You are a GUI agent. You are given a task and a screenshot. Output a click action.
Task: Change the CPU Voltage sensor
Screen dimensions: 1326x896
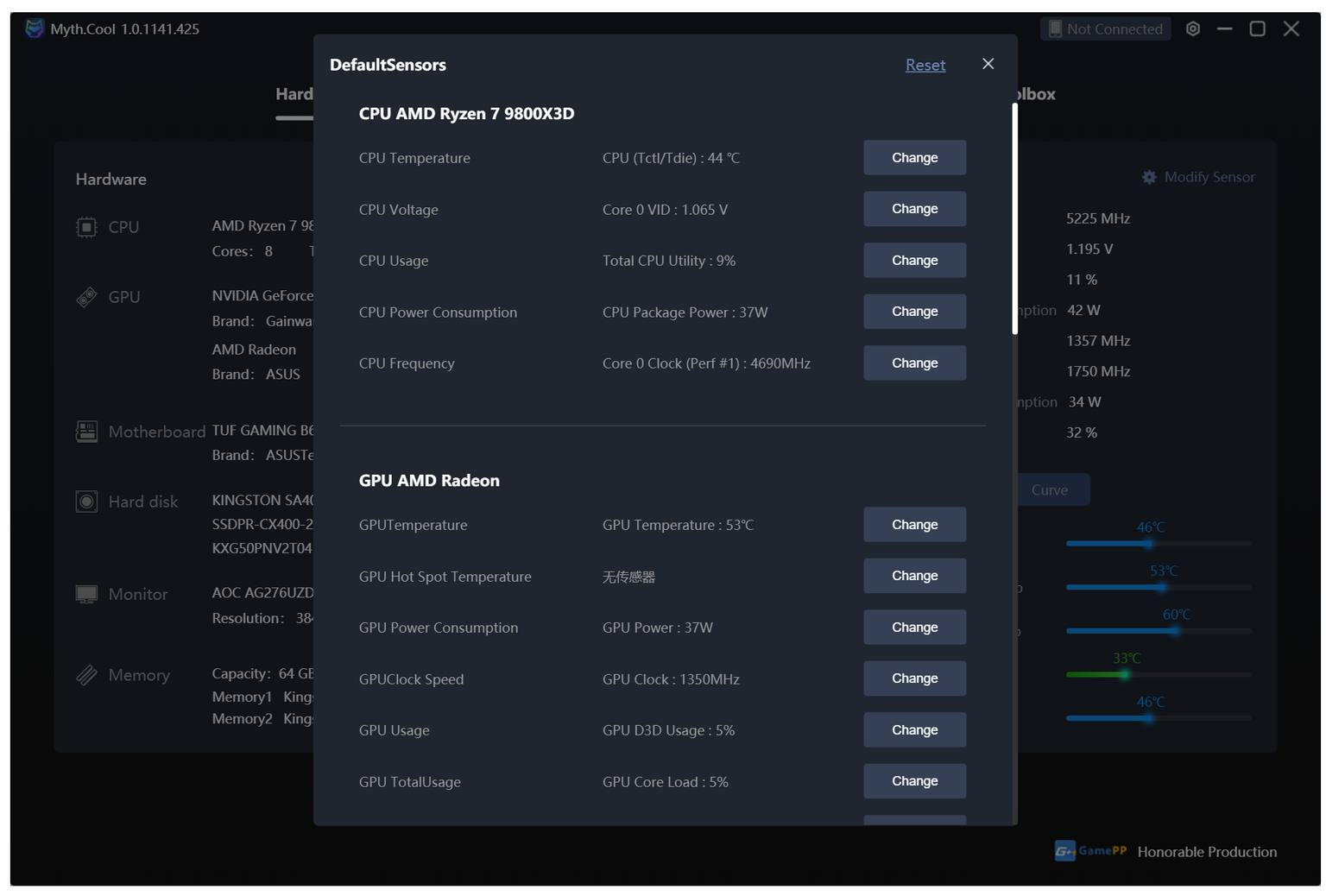pos(914,209)
